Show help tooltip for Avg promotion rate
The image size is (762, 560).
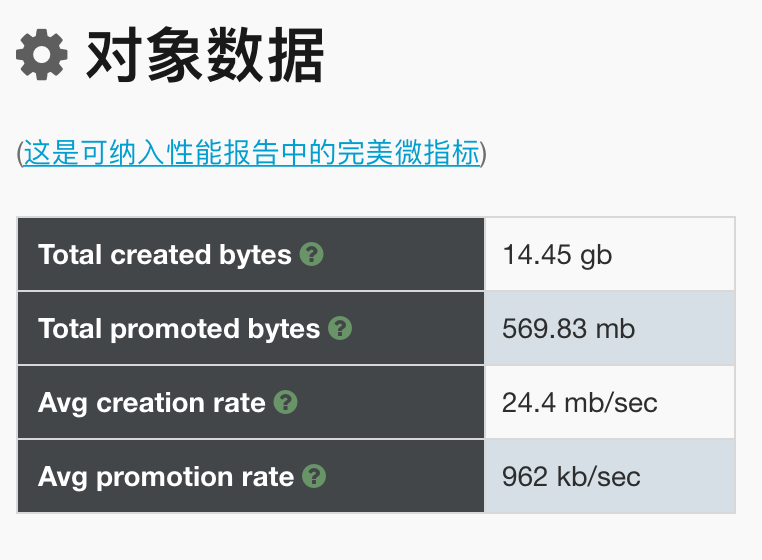tap(314, 476)
